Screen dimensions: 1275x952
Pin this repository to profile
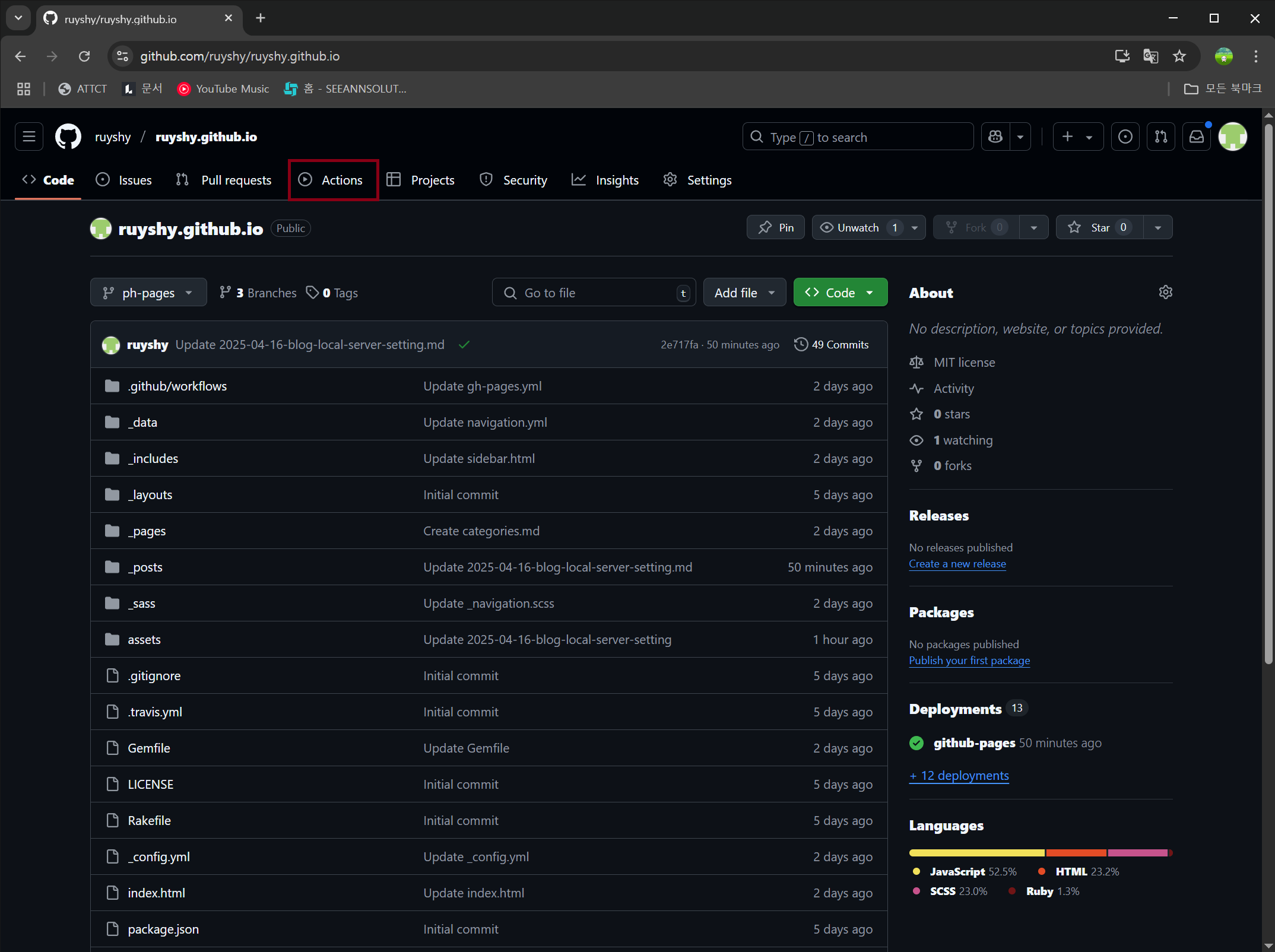tap(775, 227)
